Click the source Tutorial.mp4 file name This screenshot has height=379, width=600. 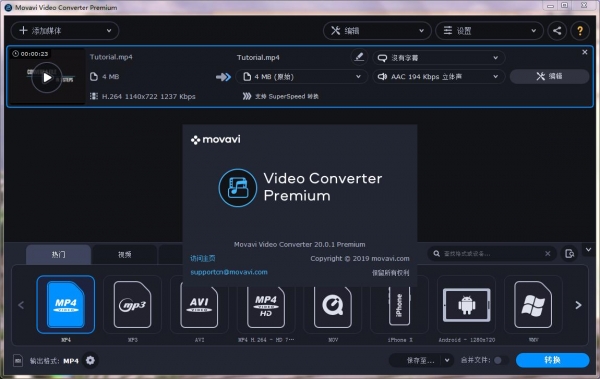tap(111, 57)
